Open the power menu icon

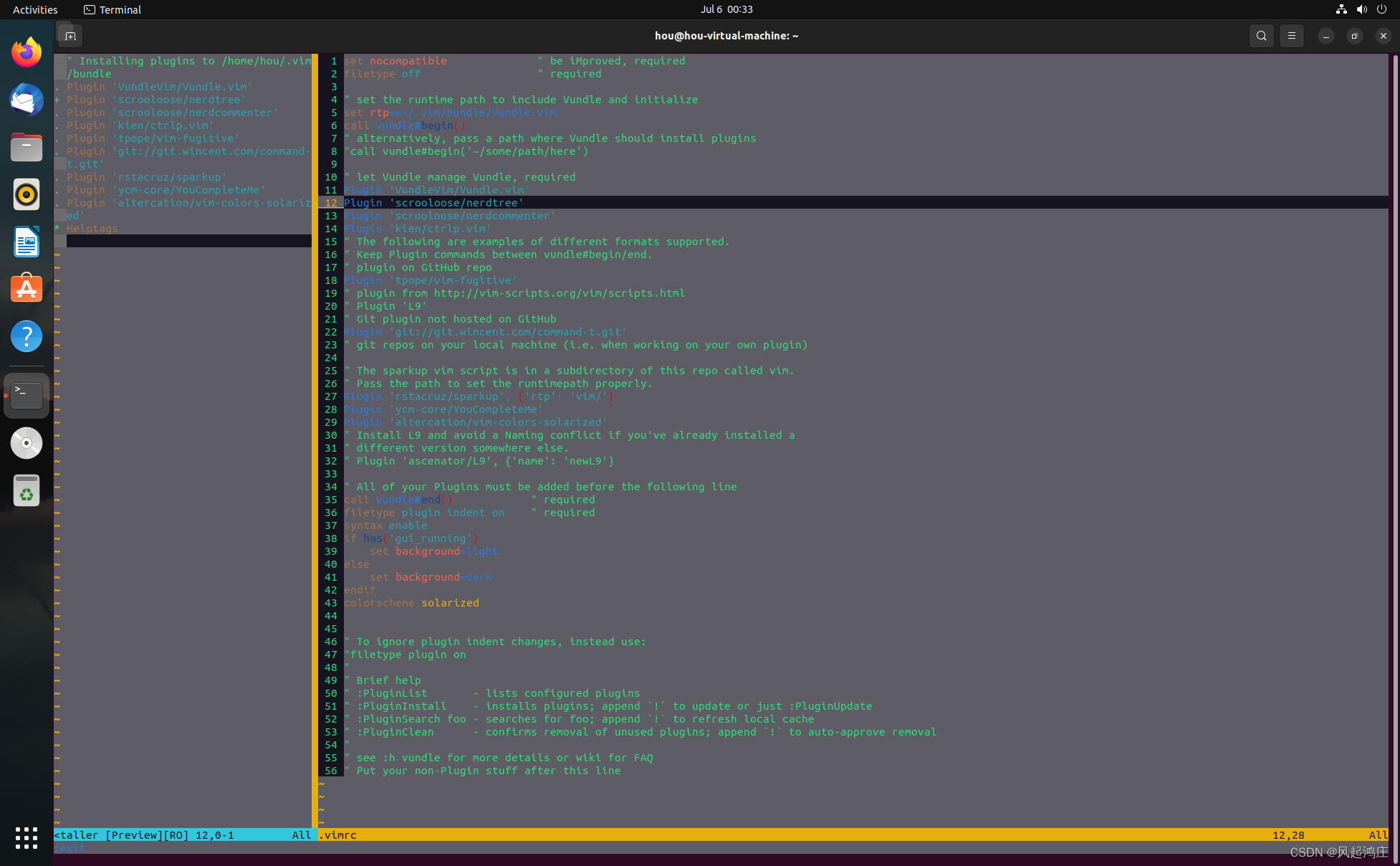click(x=1381, y=9)
